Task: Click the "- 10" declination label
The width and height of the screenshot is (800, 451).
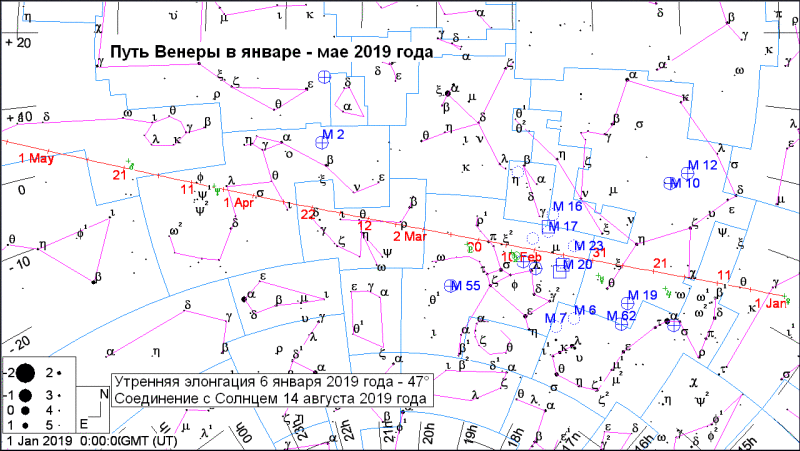Action: (x=19, y=264)
